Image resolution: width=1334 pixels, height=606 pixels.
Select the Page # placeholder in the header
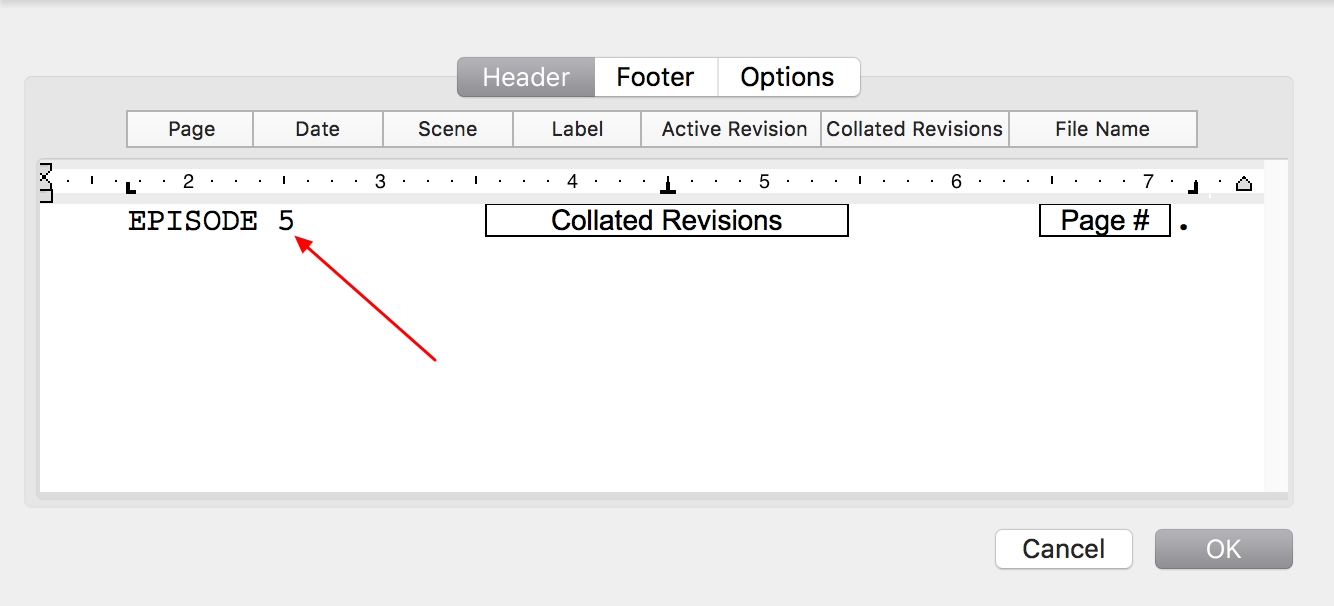1104,220
